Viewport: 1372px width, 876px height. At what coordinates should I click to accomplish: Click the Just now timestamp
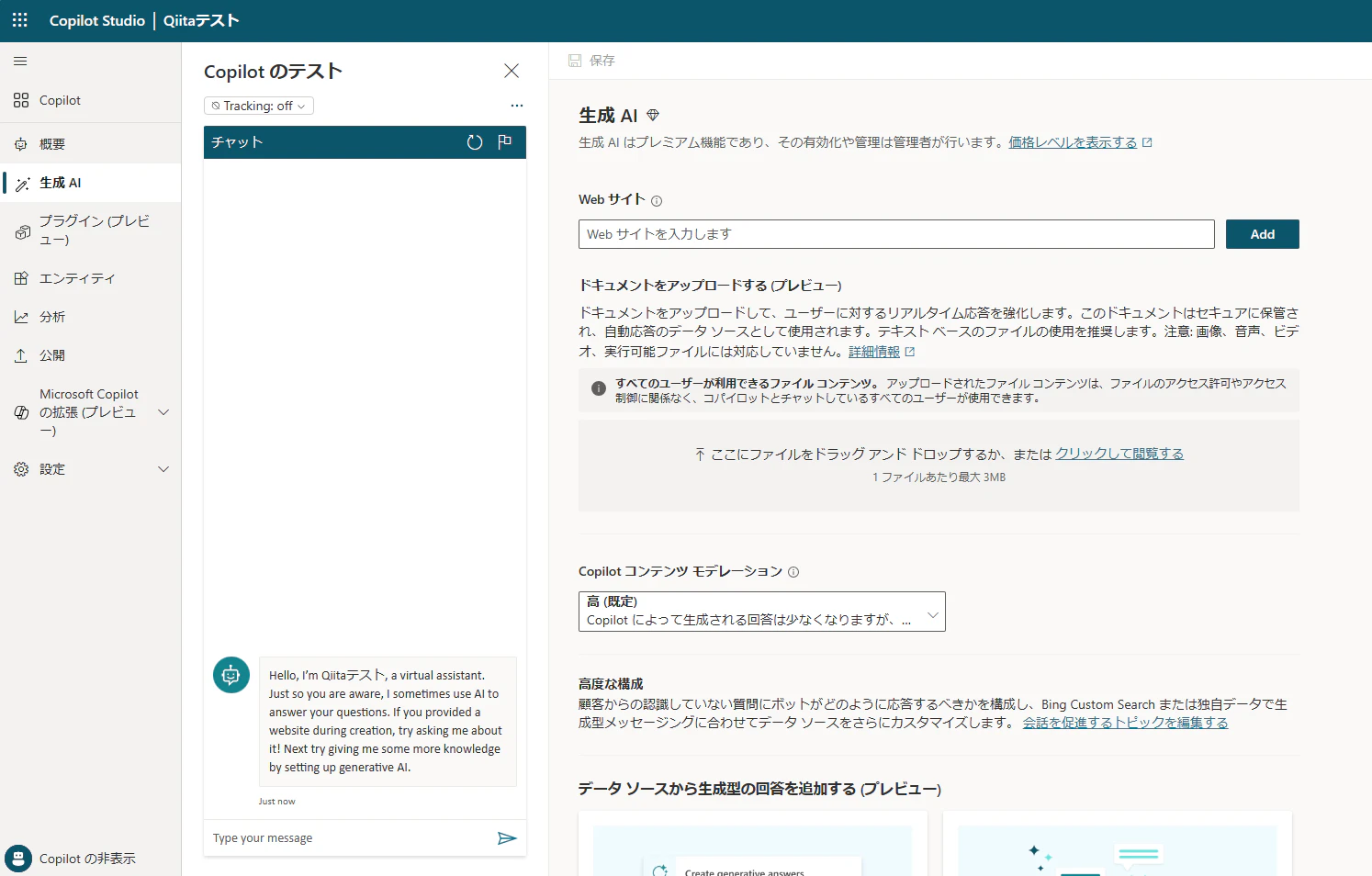[x=276, y=802]
